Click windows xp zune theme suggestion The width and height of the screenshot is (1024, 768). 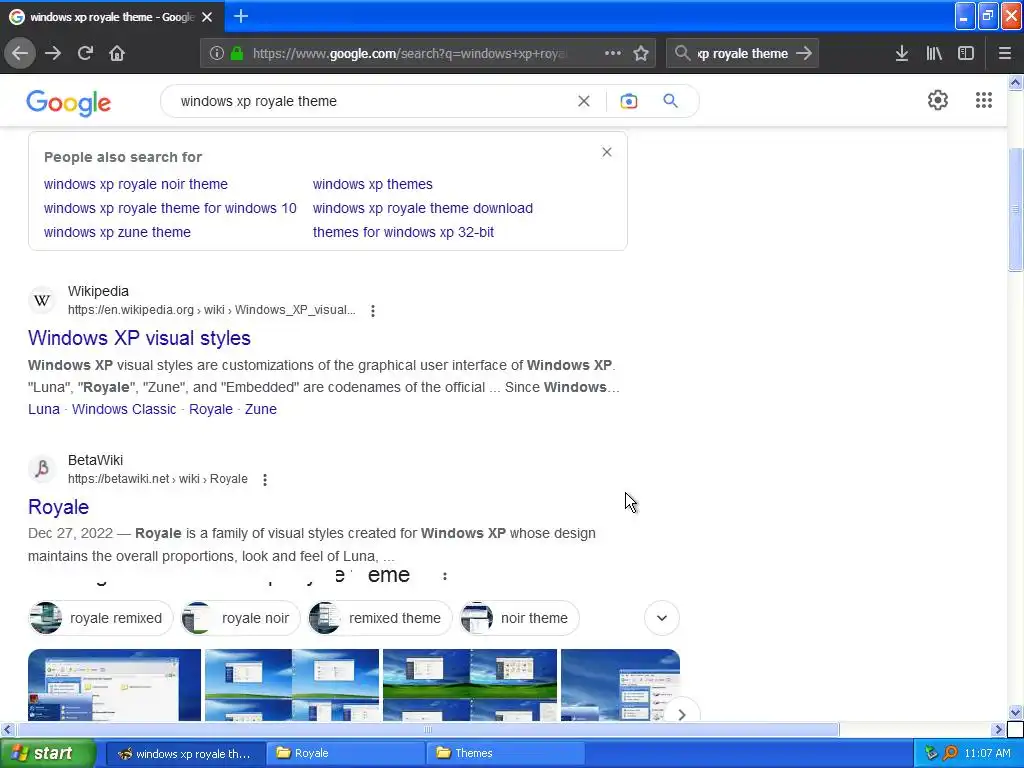(x=117, y=232)
